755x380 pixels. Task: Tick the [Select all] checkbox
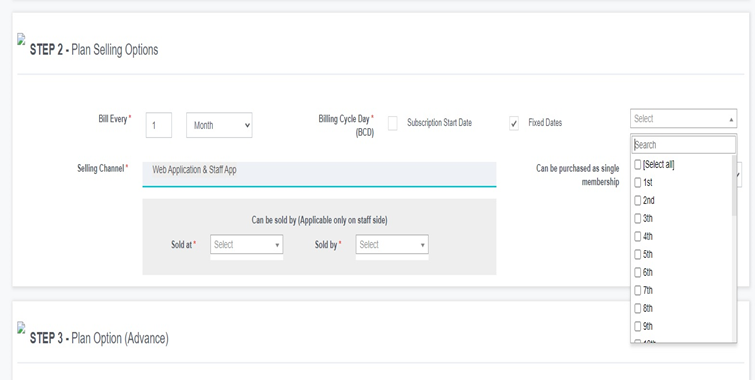tap(638, 165)
